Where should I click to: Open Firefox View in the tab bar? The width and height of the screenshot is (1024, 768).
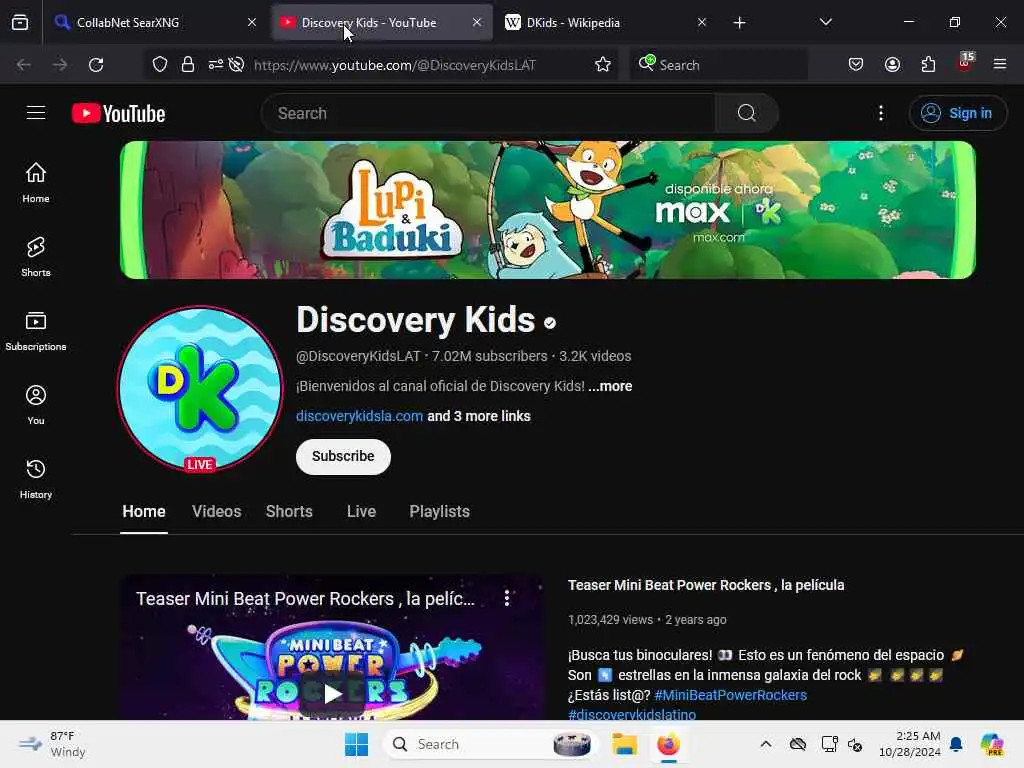pyautogui.click(x=20, y=22)
